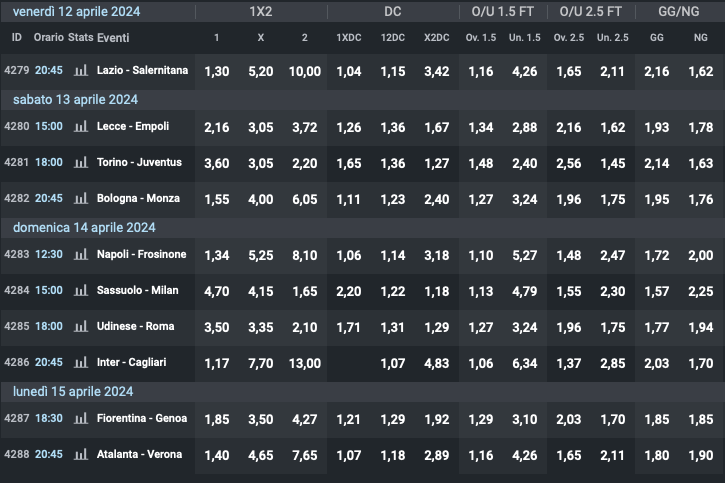Select the 1X2 market header
The width and height of the screenshot is (725, 483).
pyautogui.click(x=262, y=12)
